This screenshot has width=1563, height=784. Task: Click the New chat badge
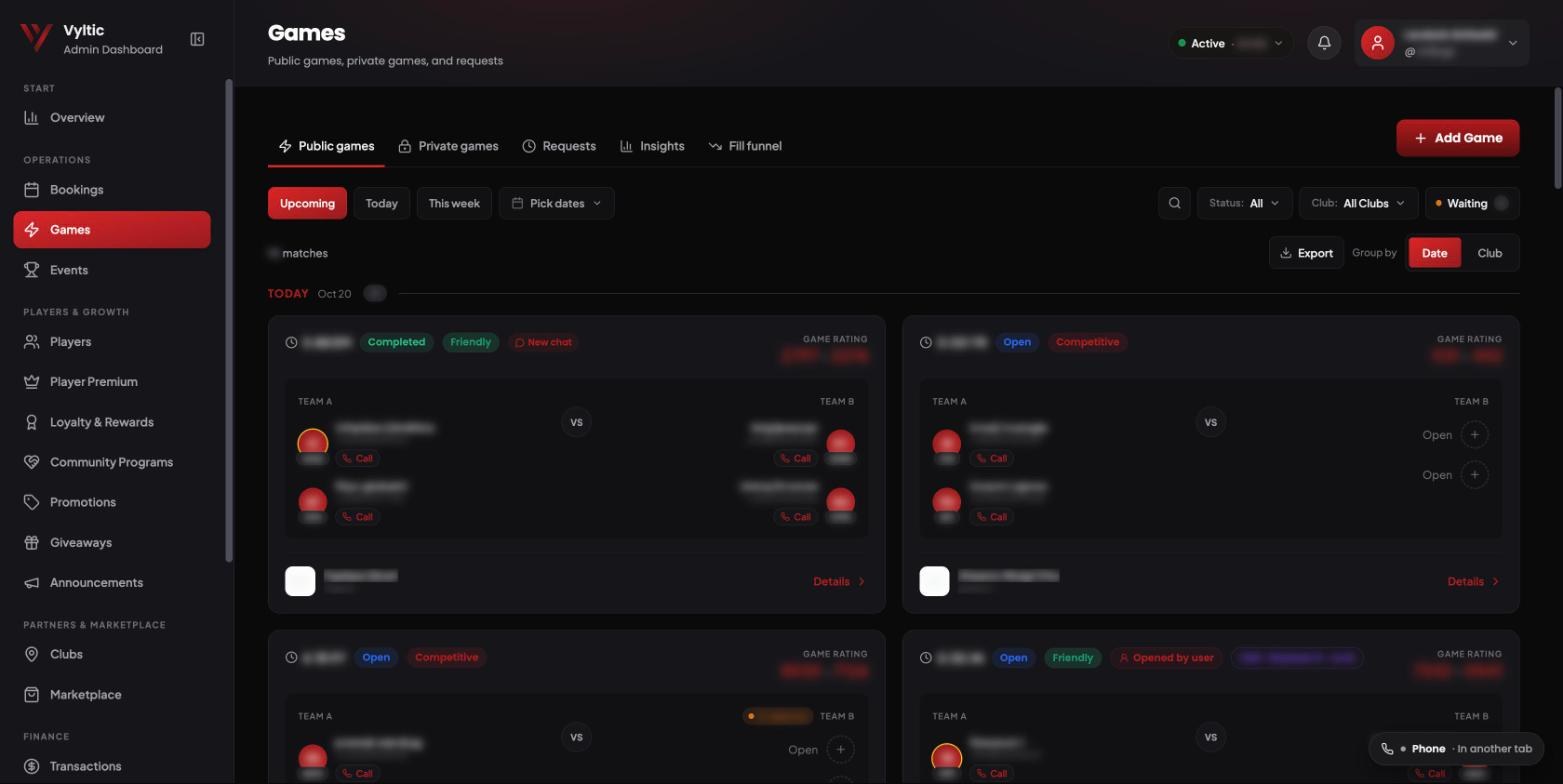coord(543,342)
